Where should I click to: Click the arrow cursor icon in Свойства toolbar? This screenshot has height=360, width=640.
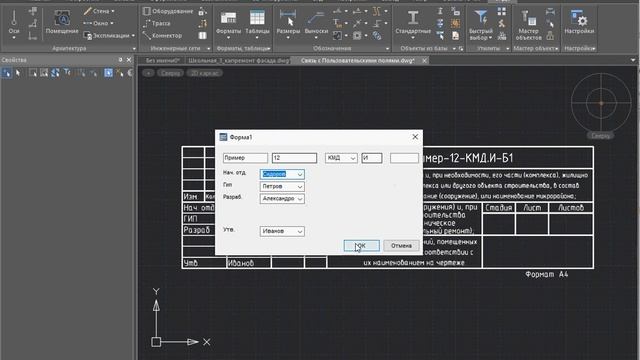pyautogui.click(x=18, y=73)
